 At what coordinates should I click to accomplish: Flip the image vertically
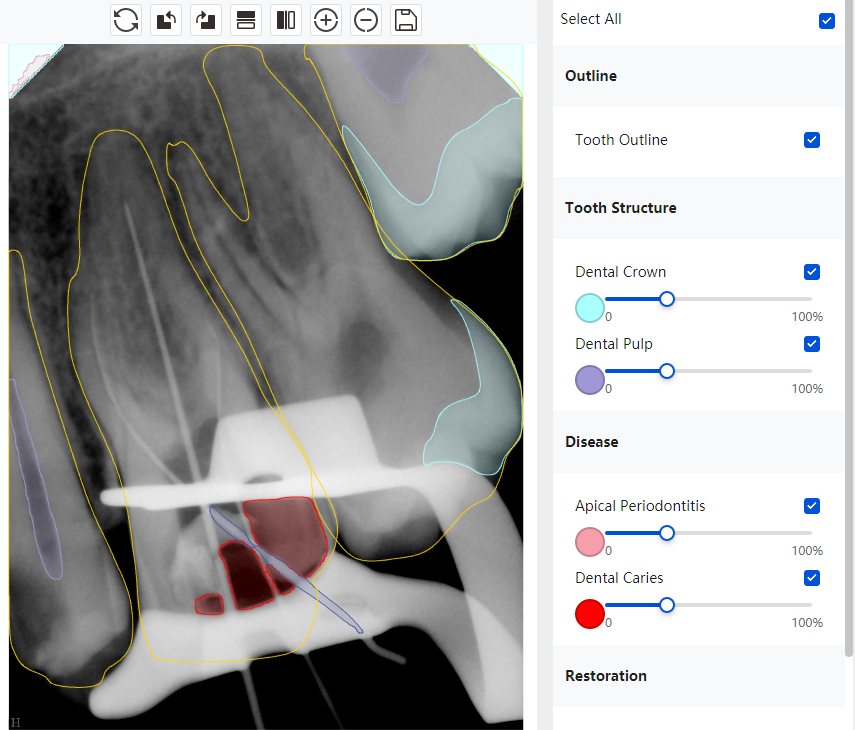(246, 21)
